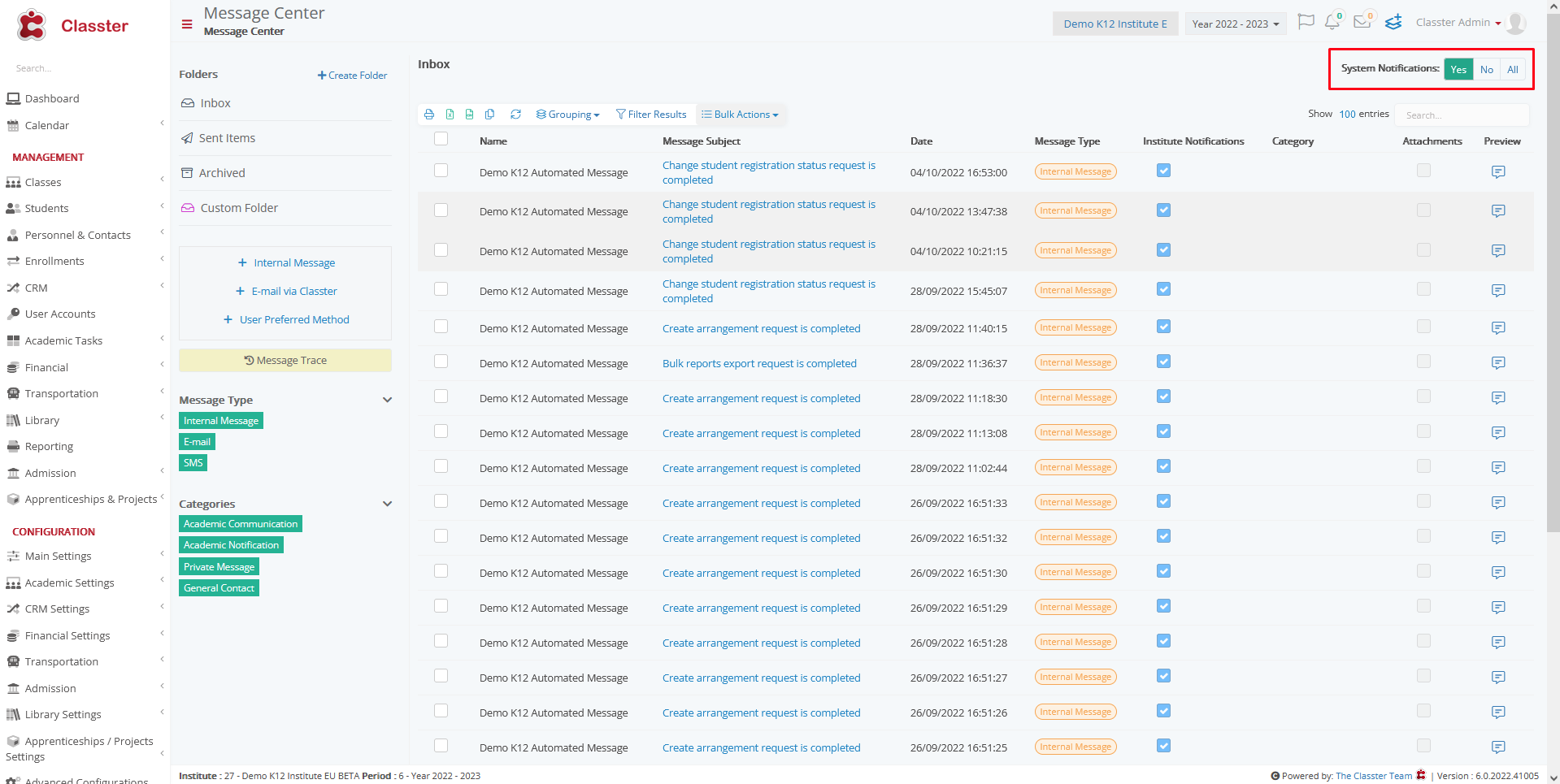Open the Dashboard sidebar item
This screenshot has height=784, width=1560.
[52, 98]
